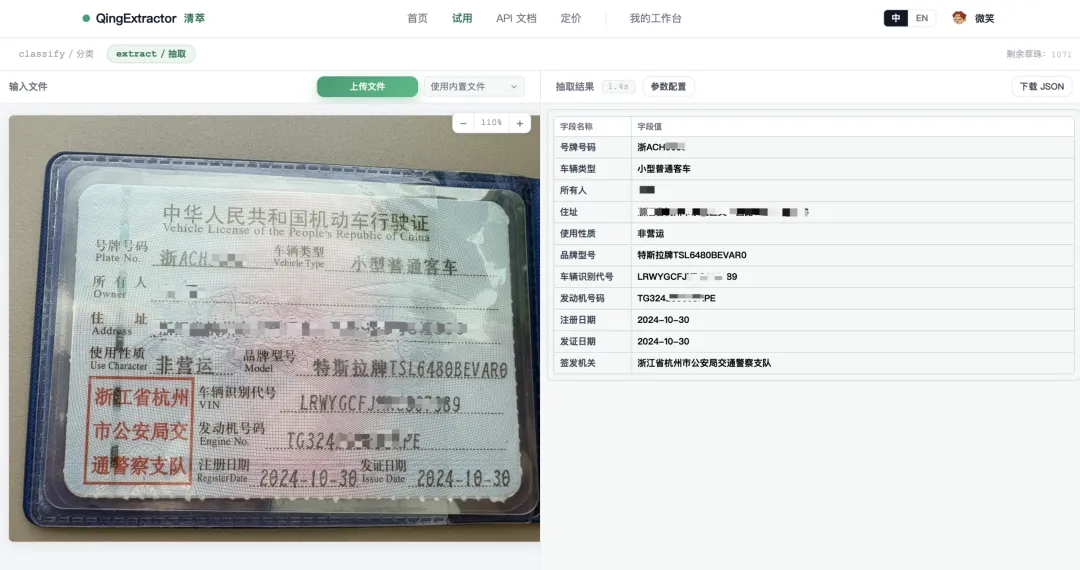This screenshot has width=1080, height=570.
Task: Click the 上传文件 upload button
Action: coord(367,87)
